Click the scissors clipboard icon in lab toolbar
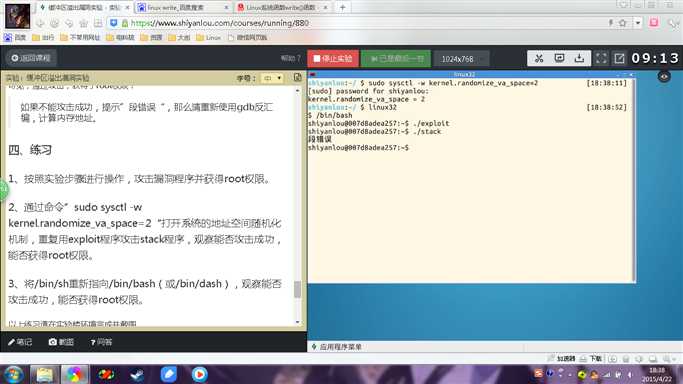 coord(539,58)
